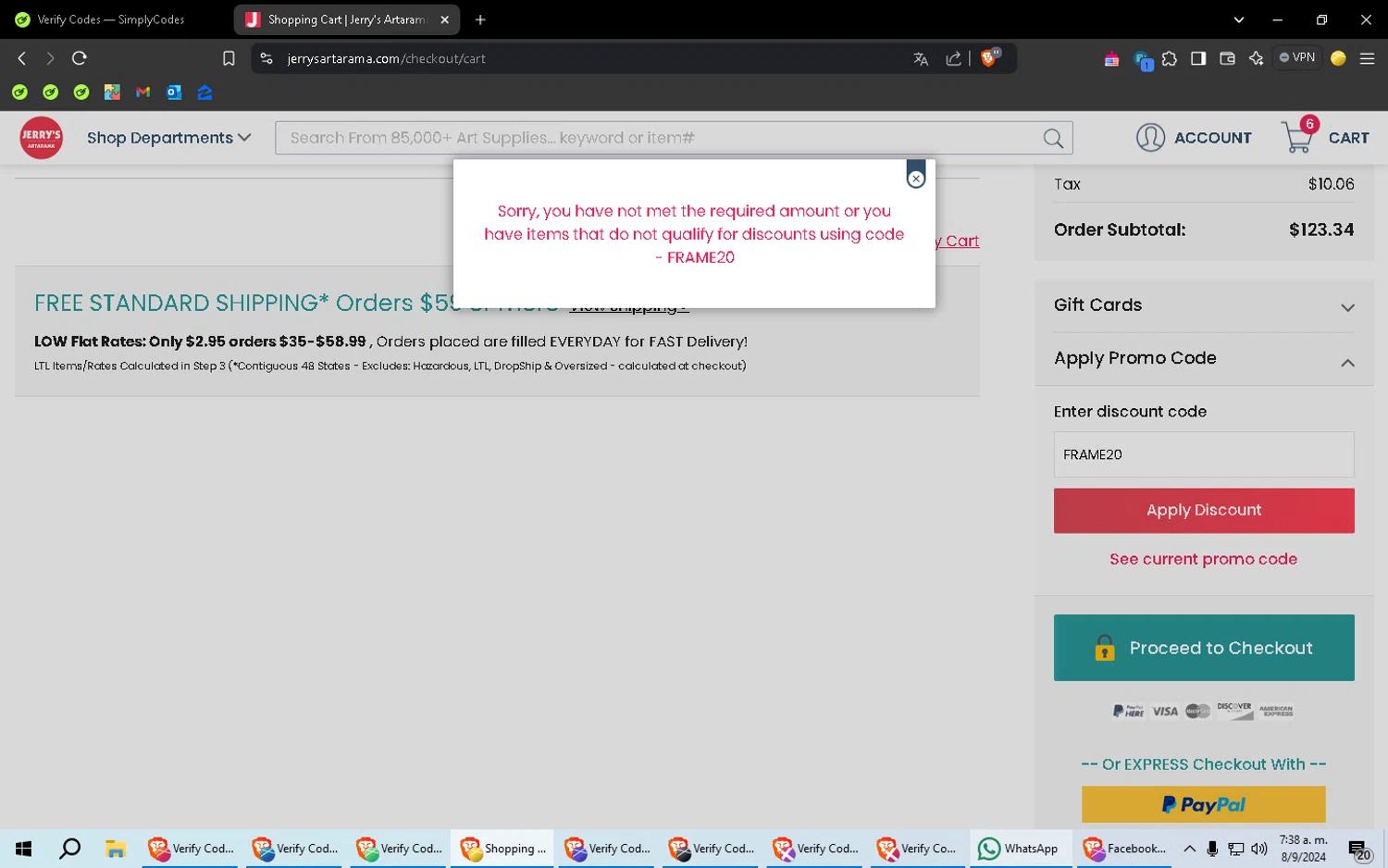Open the notification center icon

(x=1358, y=849)
